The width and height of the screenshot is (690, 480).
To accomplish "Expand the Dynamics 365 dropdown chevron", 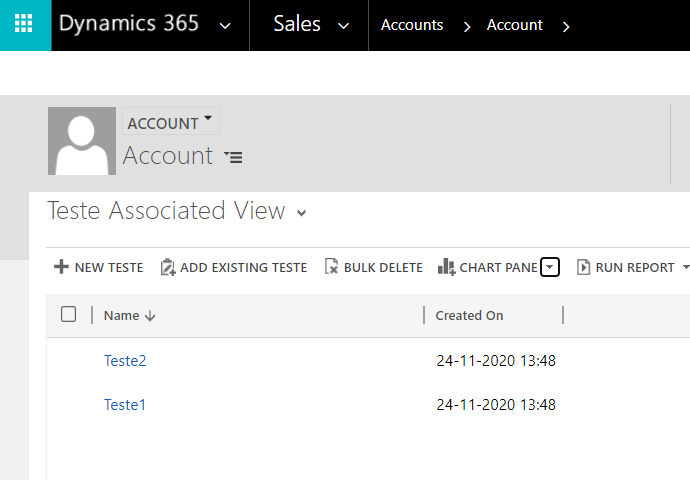I will pyautogui.click(x=225, y=26).
